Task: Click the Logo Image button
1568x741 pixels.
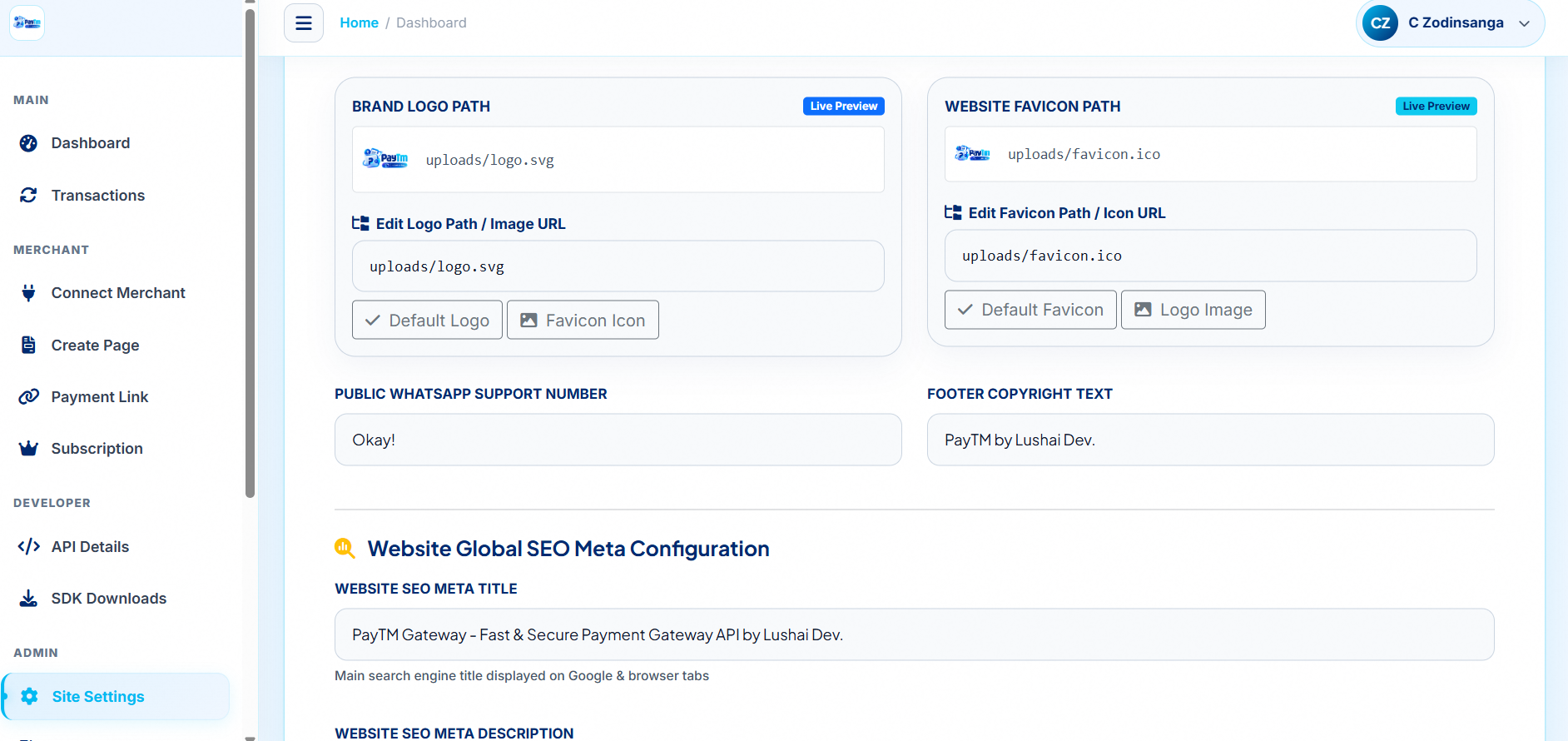Action: tap(1193, 310)
